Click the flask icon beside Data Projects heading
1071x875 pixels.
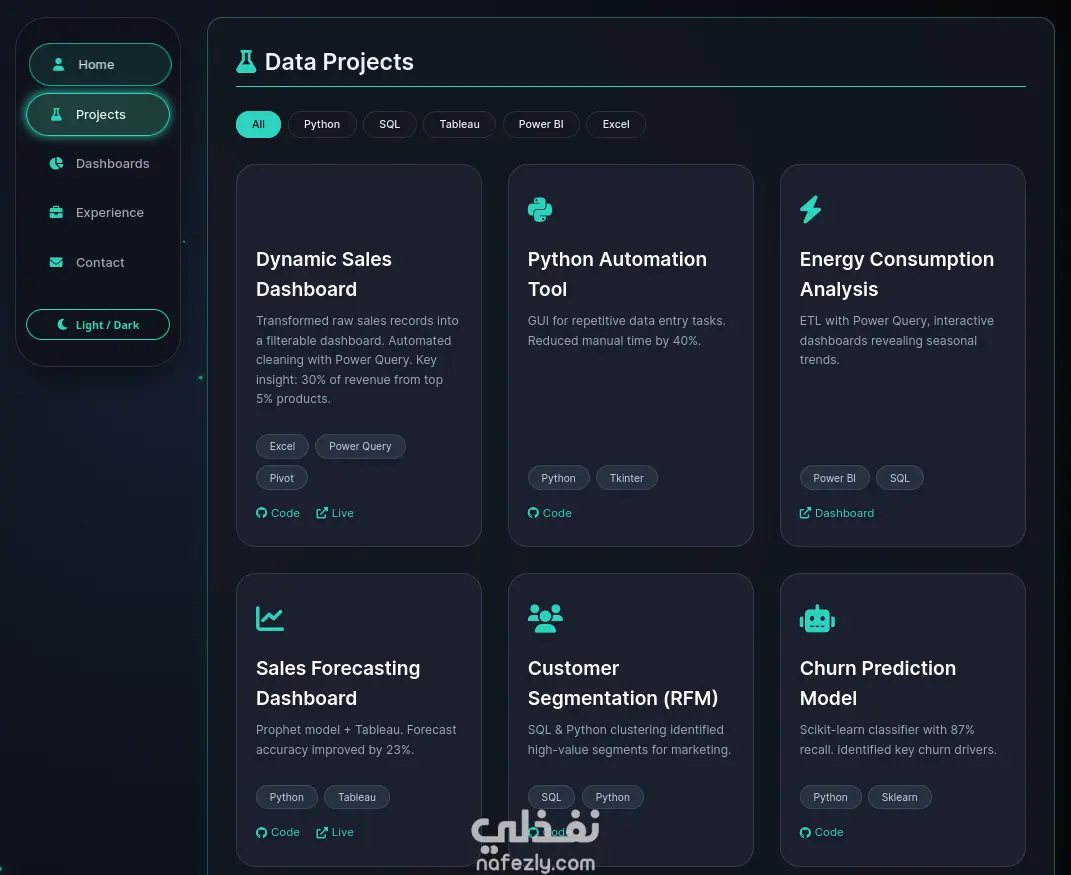pos(246,61)
